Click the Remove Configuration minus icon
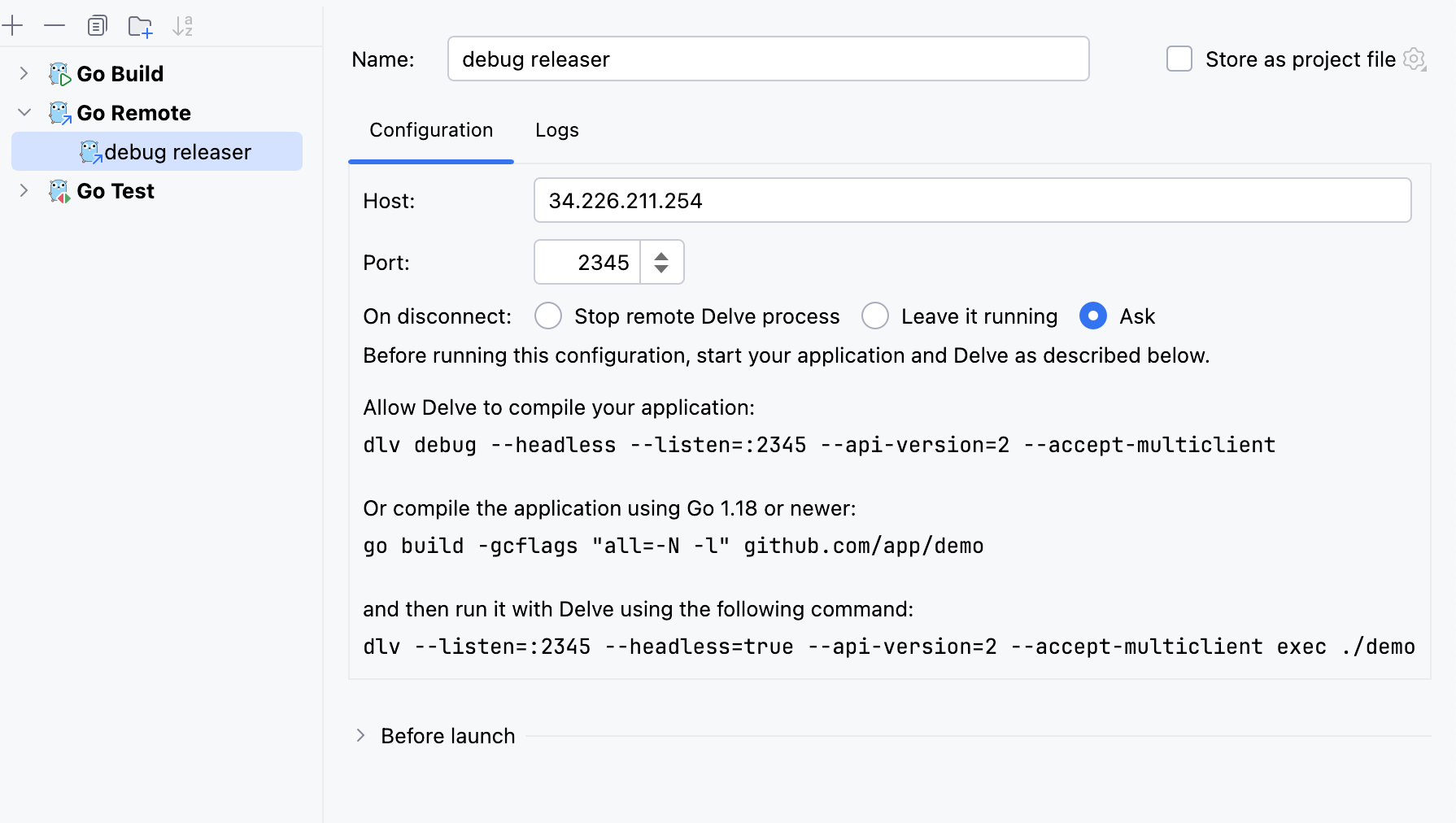 [54, 26]
